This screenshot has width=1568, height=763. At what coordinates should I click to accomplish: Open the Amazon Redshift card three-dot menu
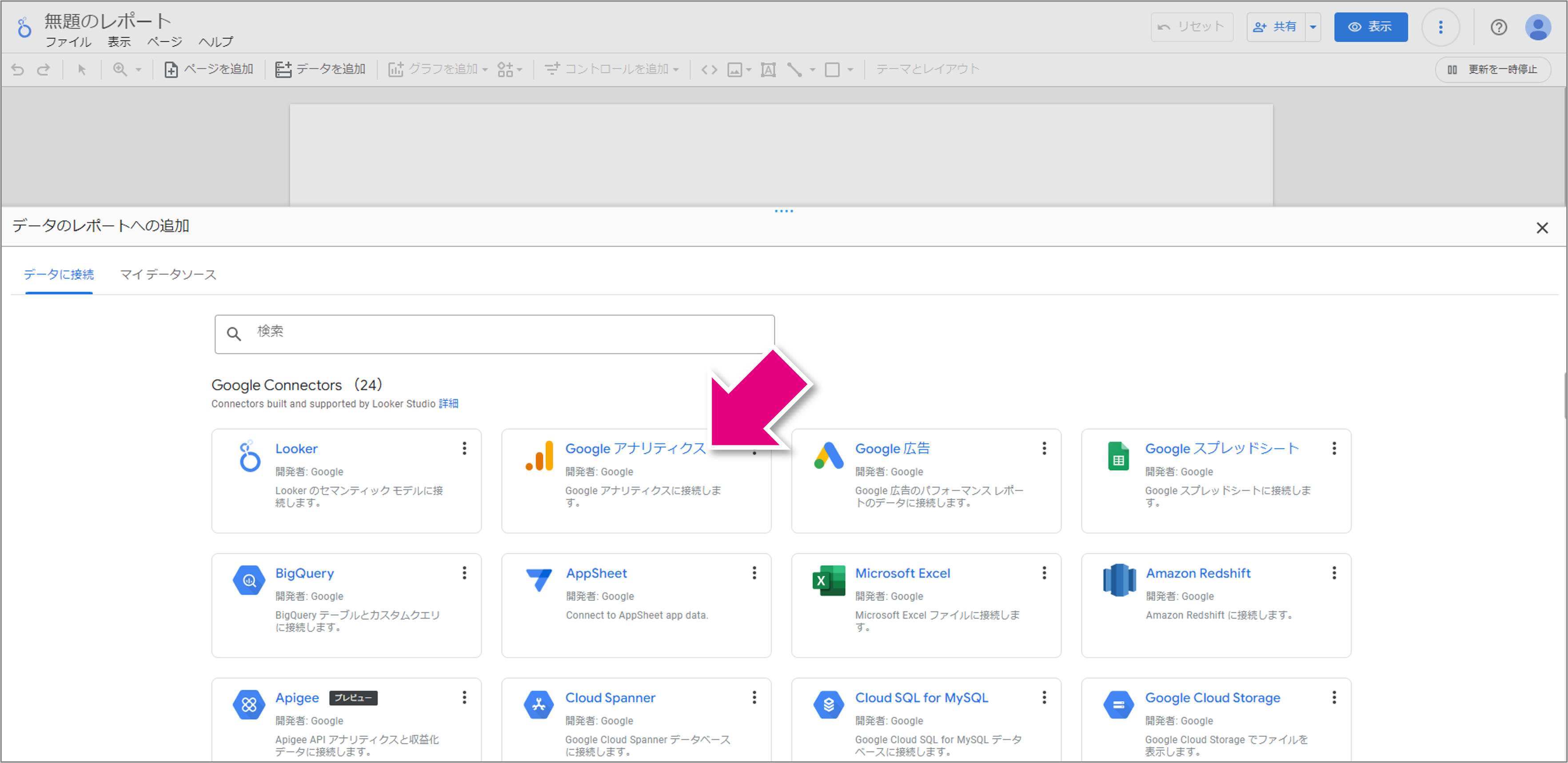(x=1334, y=573)
